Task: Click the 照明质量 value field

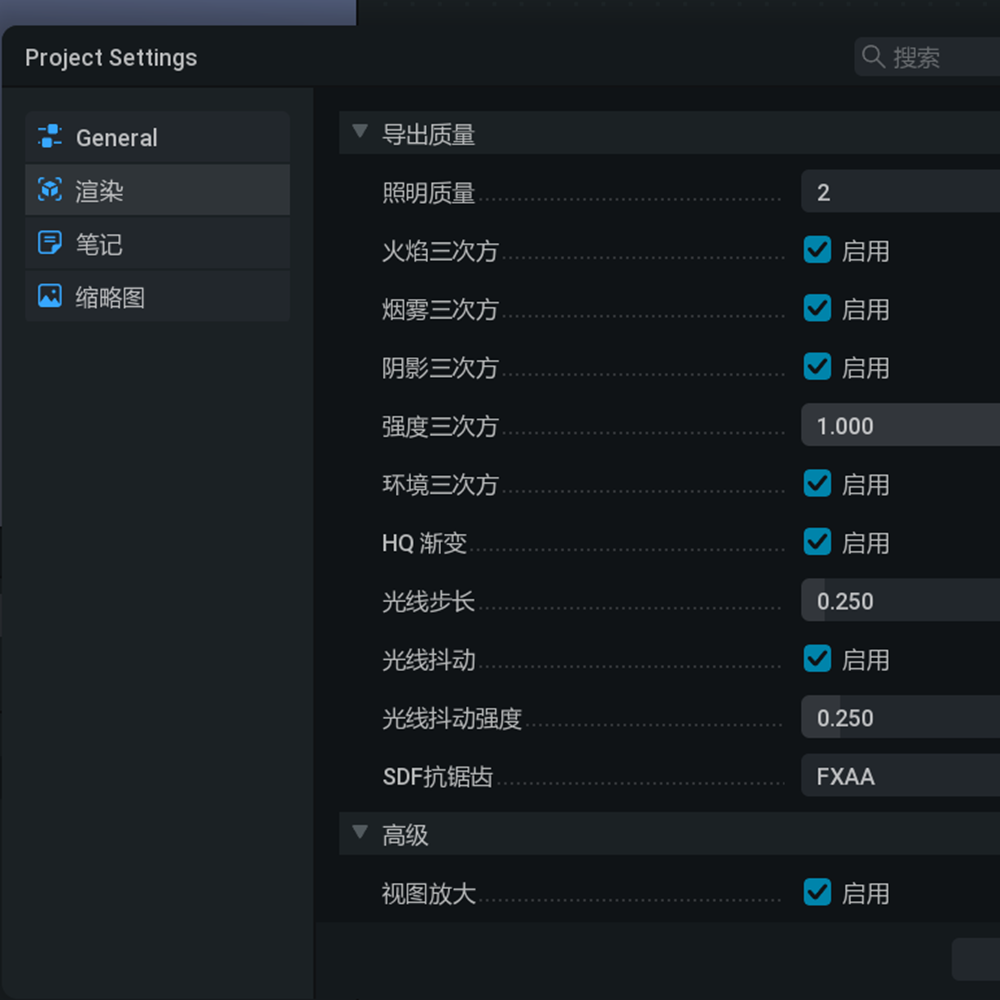Action: coord(900,192)
